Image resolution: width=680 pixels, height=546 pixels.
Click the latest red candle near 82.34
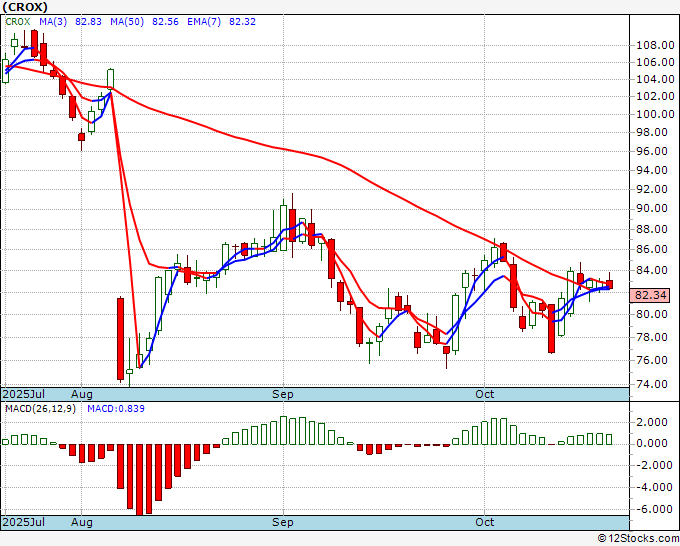coord(609,284)
